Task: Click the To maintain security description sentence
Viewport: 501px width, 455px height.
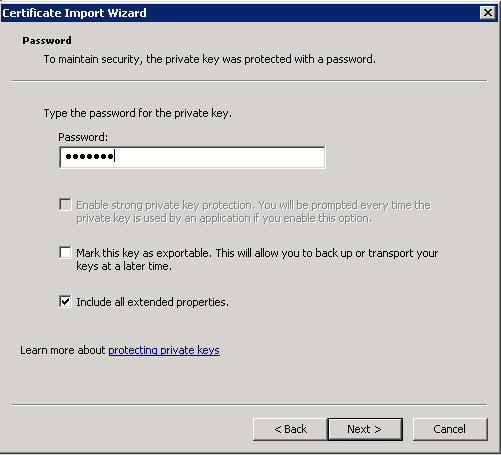Action: point(210,59)
